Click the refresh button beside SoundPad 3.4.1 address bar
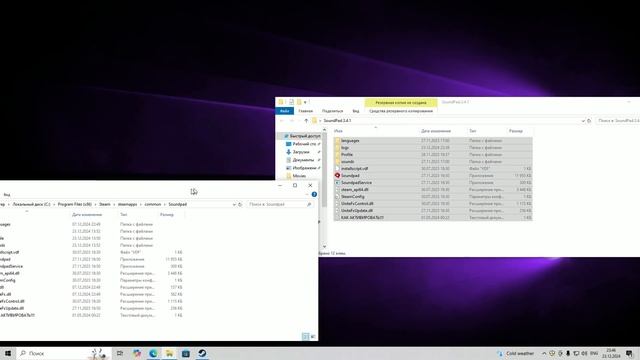Viewport: 640px width, 360px height. tap(589, 121)
